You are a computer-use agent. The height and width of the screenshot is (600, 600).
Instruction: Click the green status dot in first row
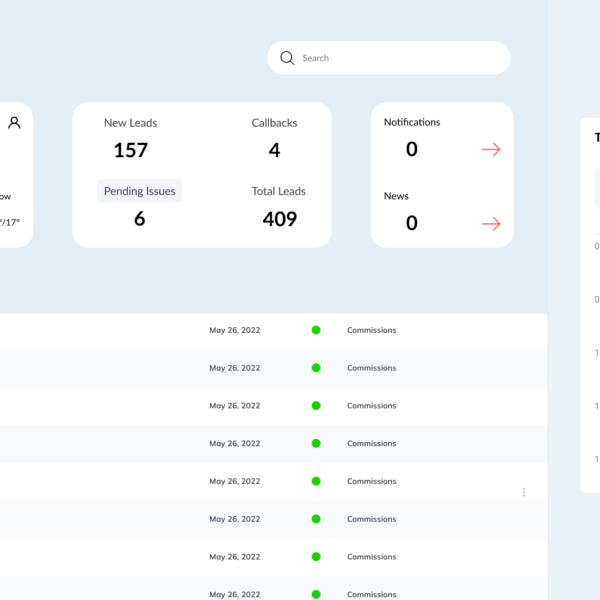point(316,330)
